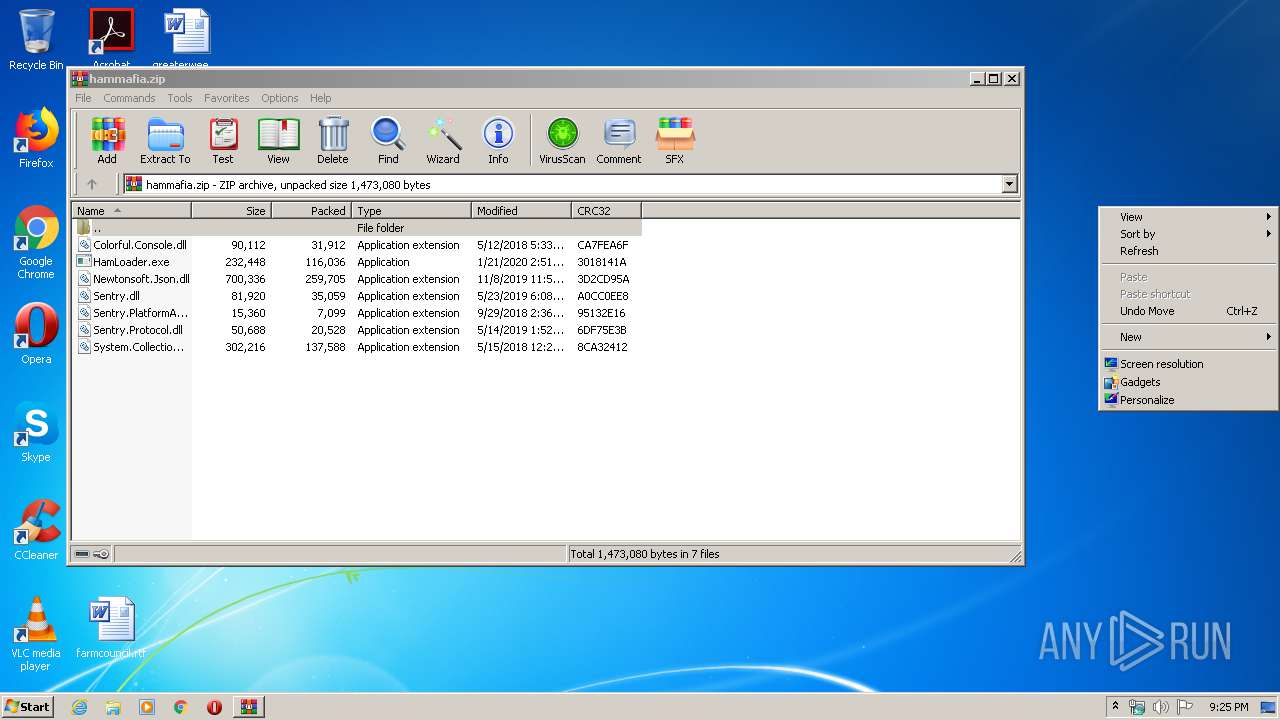Click the WinRAR taskbar button
The width and height of the screenshot is (1280, 720).
pos(248,707)
